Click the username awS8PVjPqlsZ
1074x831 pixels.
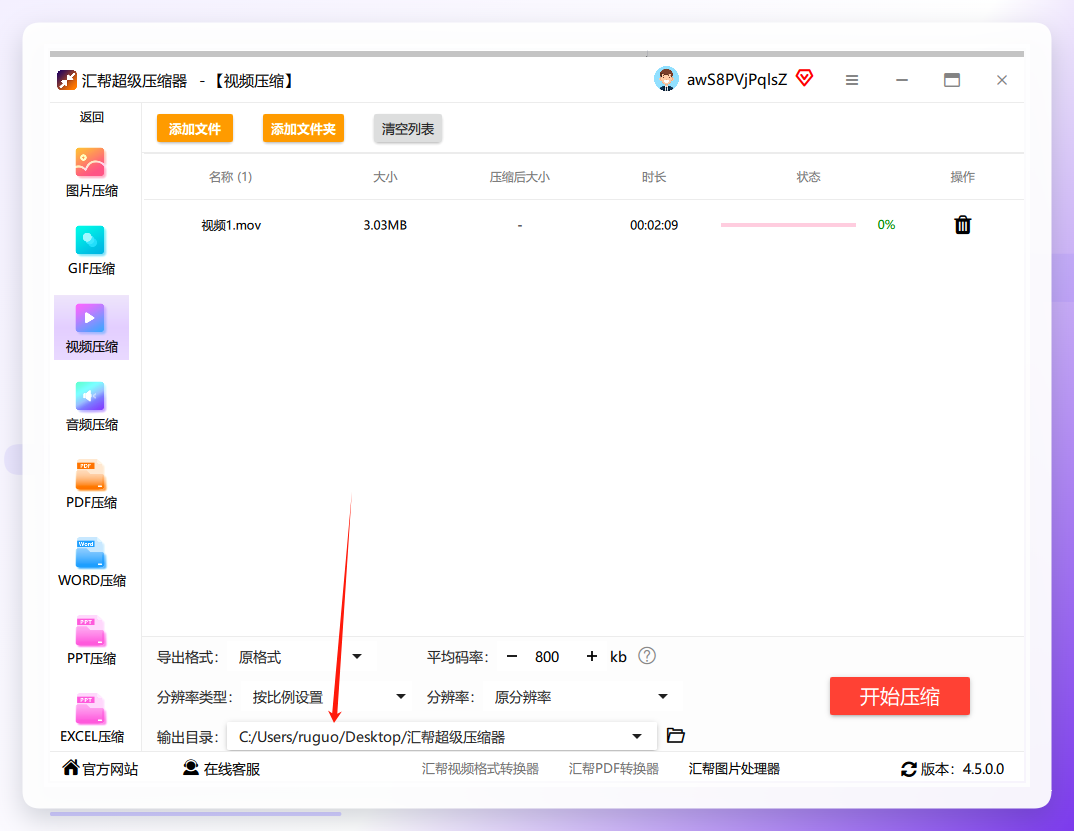[x=737, y=80]
